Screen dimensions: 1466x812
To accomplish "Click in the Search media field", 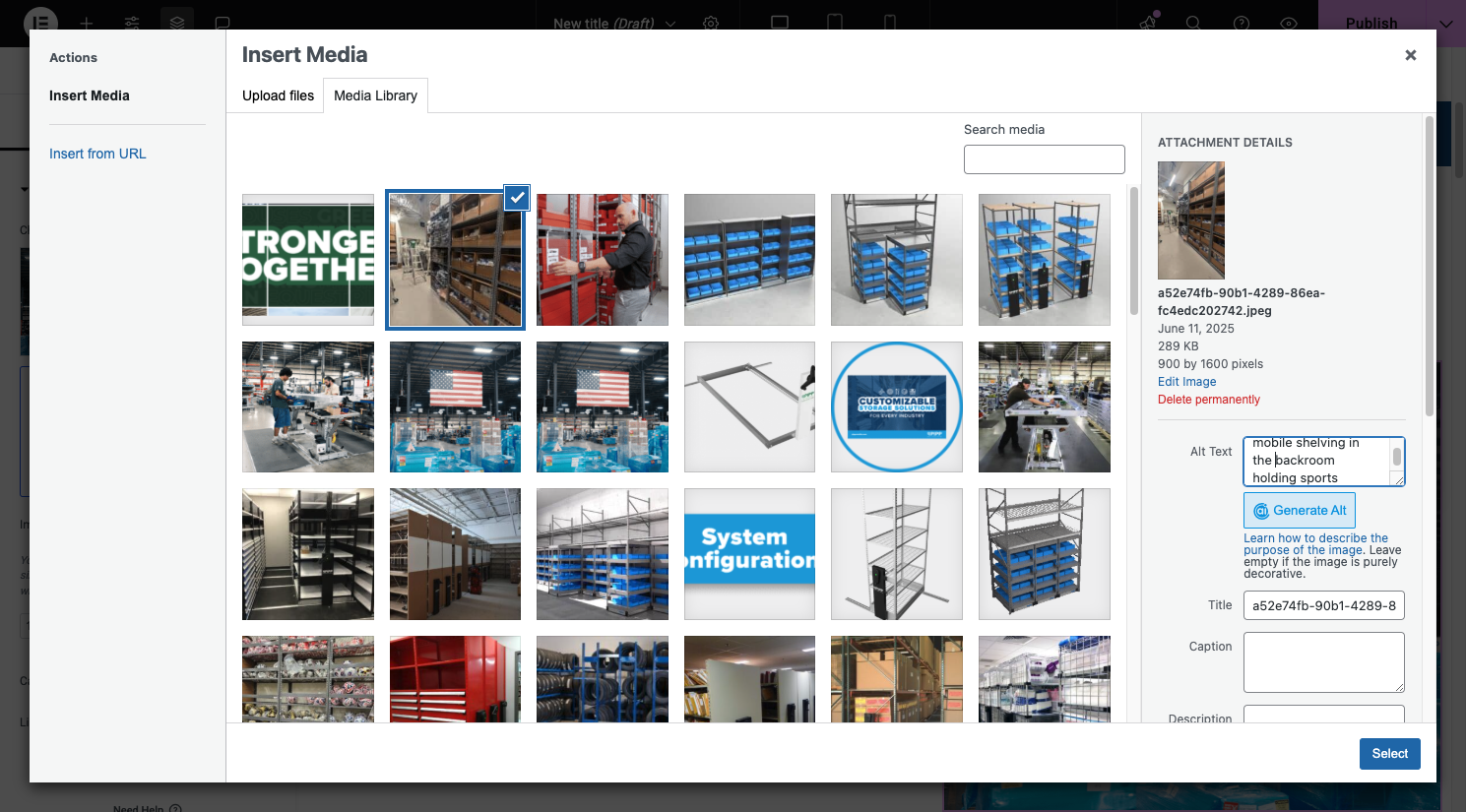I will pyautogui.click(x=1044, y=159).
